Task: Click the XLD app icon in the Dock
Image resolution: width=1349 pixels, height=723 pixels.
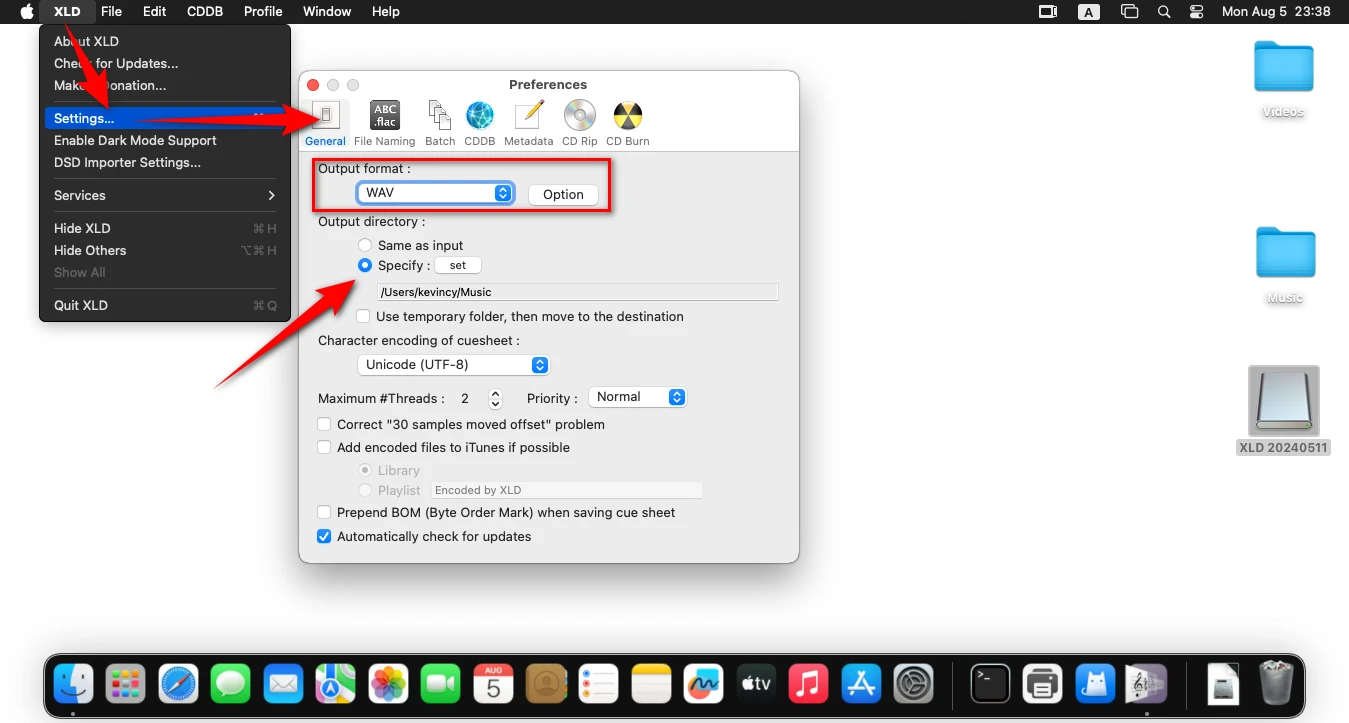Action: point(1147,684)
